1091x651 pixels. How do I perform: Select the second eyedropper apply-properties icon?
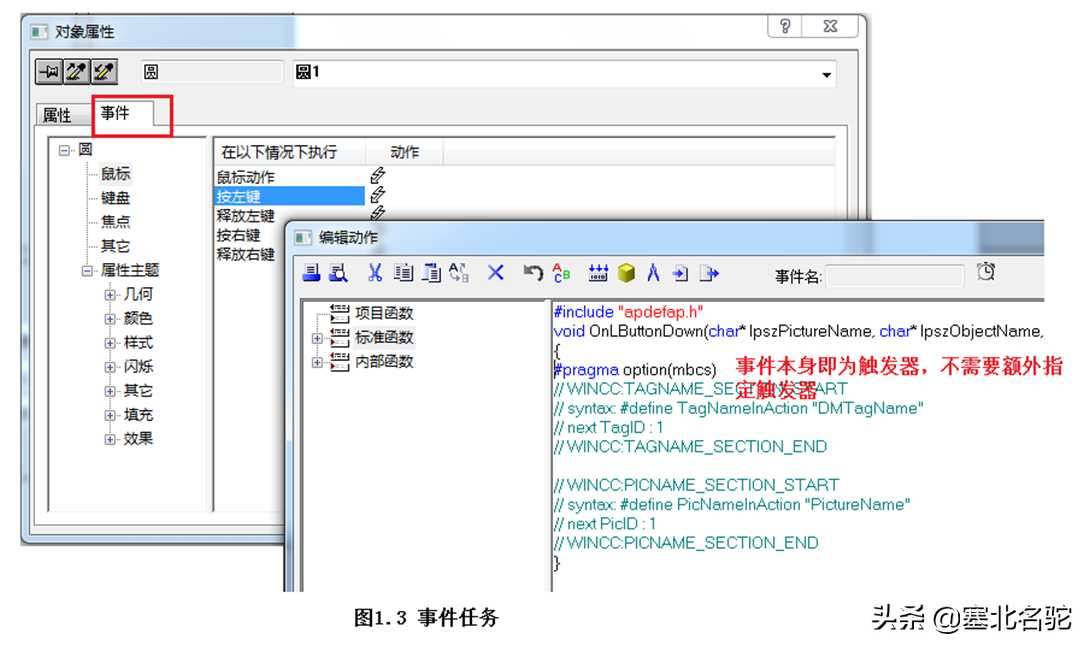pos(104,72)
